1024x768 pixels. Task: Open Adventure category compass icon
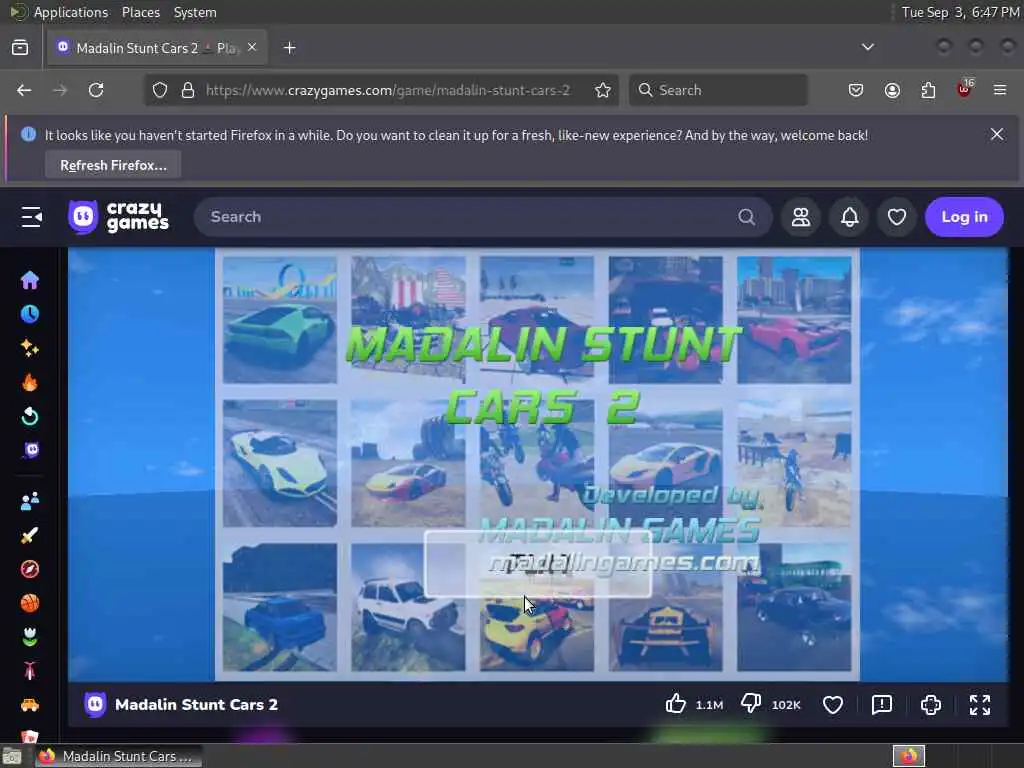click(29, 569)
